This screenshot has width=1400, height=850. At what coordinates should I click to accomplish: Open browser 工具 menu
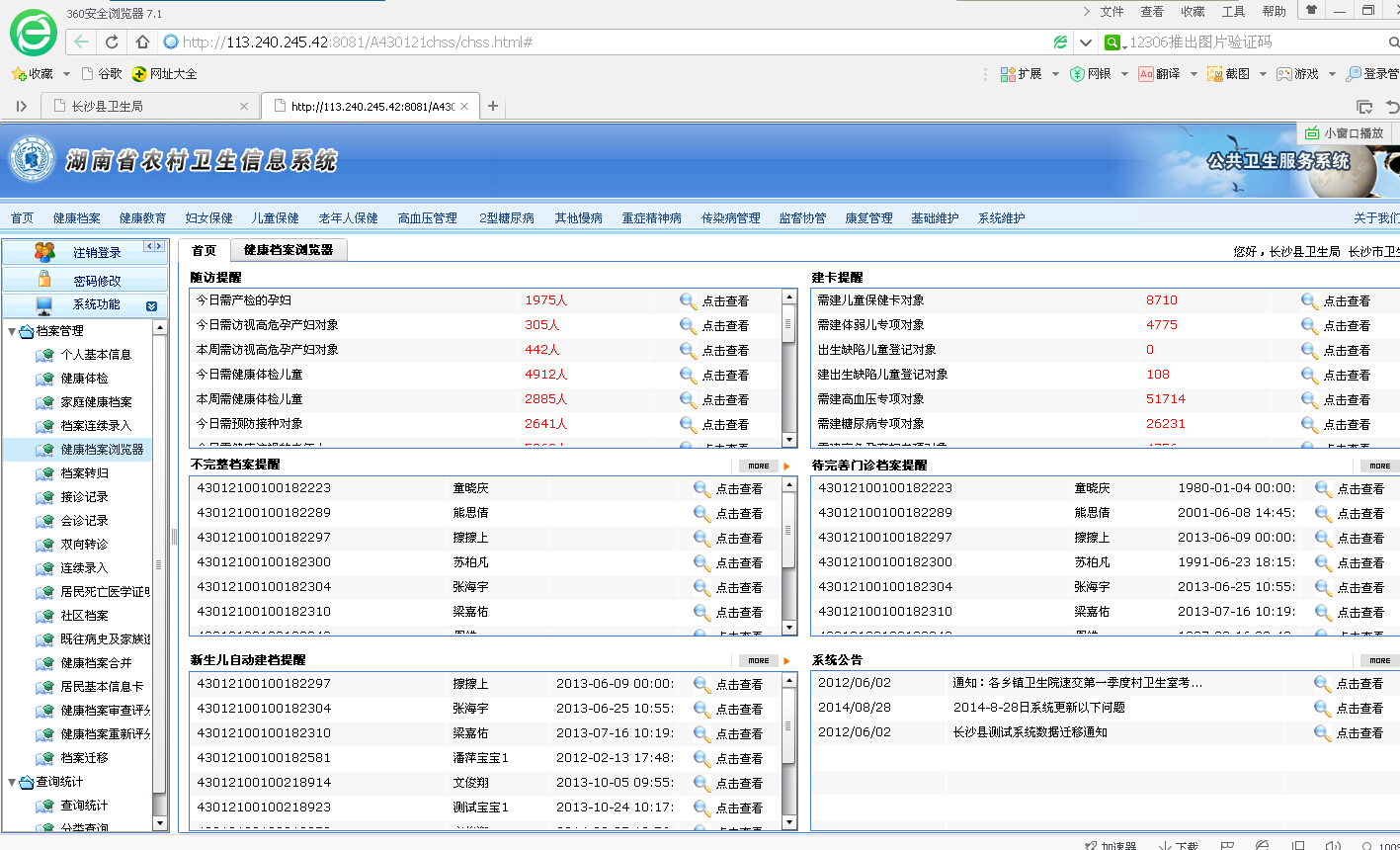[1233, 12]
